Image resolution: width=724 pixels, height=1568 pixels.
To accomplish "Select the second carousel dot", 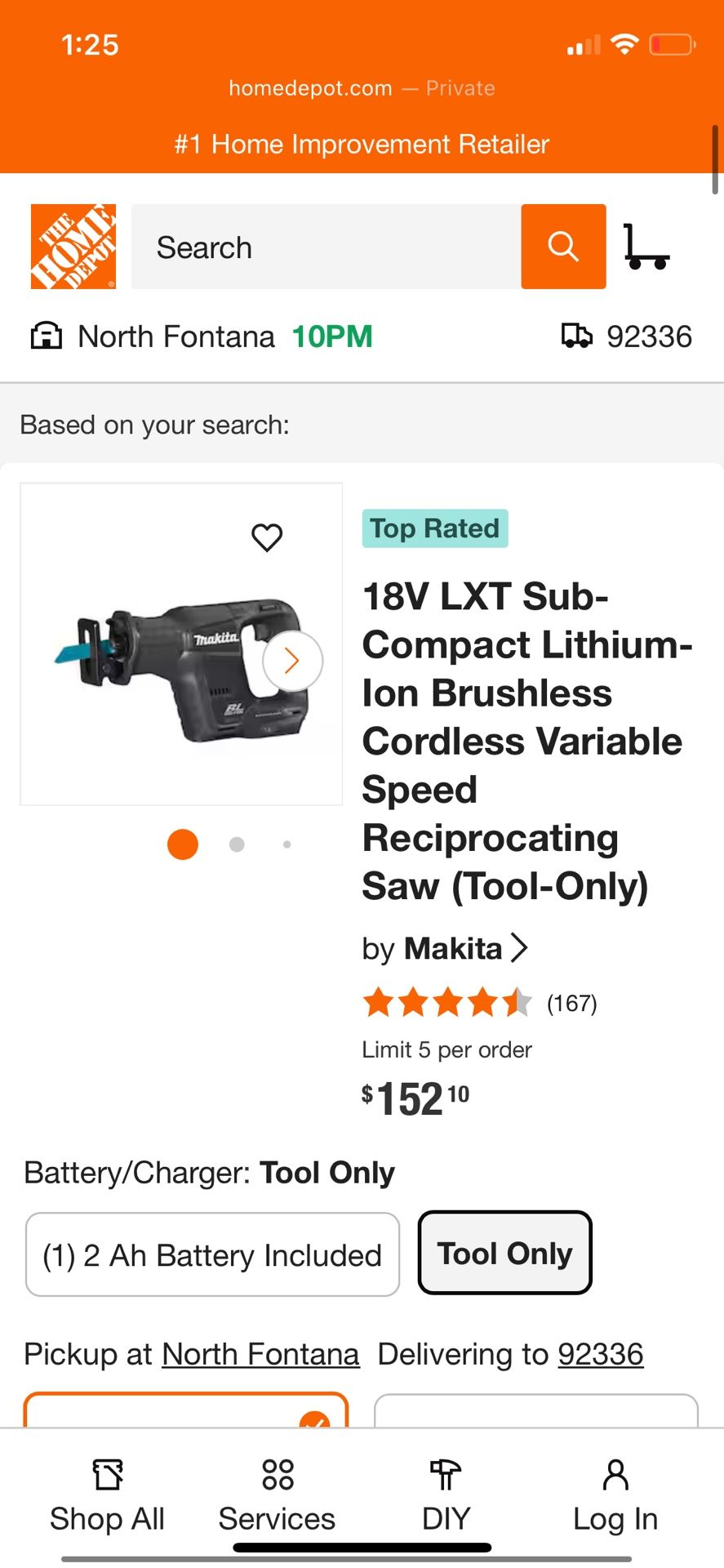I will (236, 844).
